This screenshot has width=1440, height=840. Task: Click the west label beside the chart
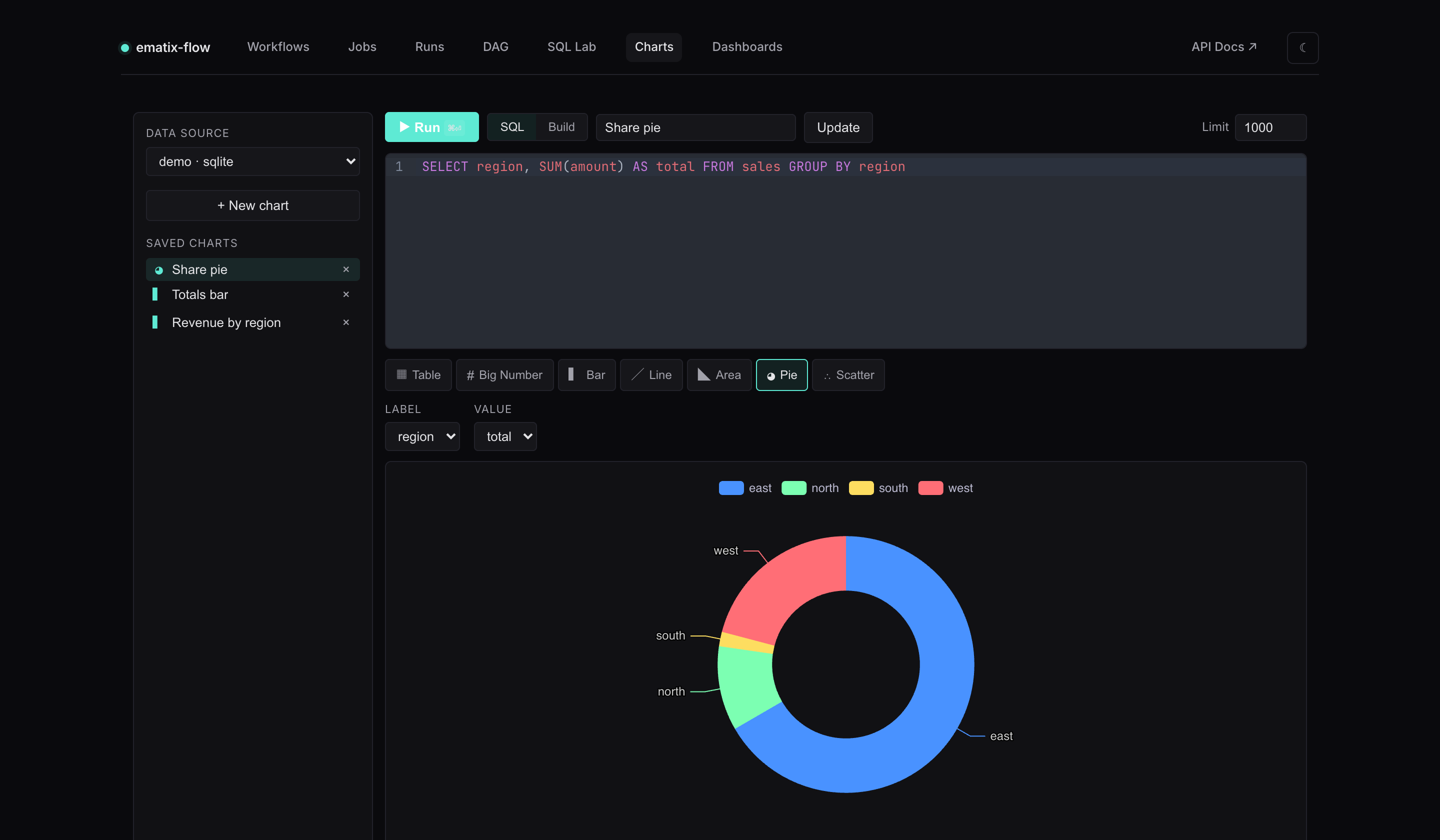(725, 551)
